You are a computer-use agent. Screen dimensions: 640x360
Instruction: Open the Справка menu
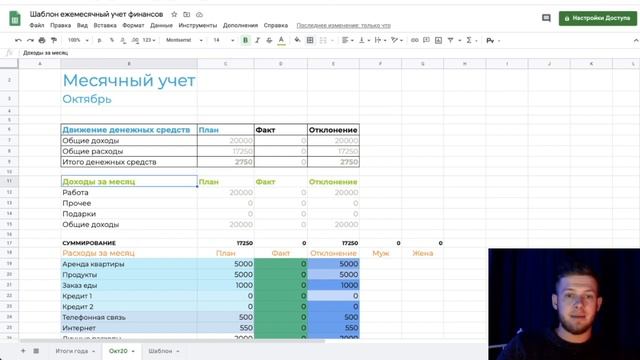coord(276,25)
